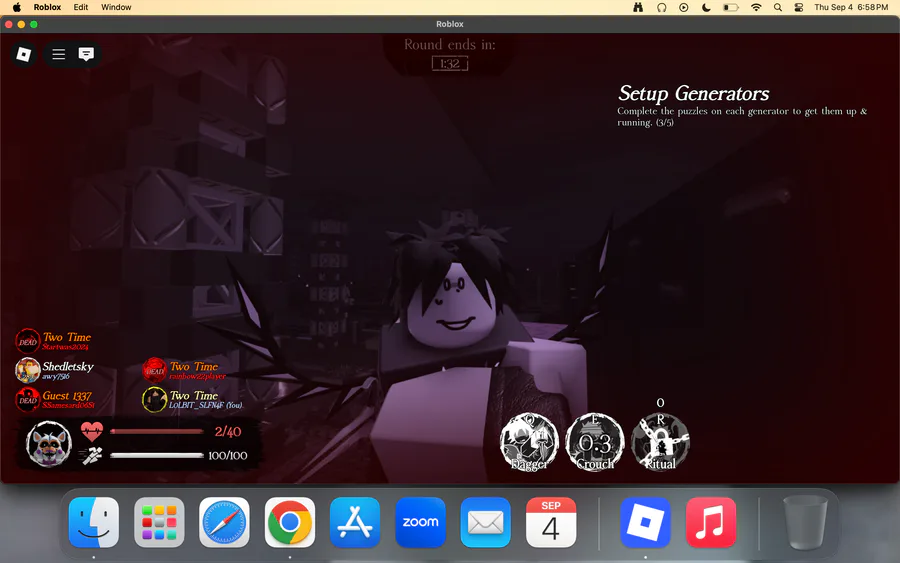This screenshot has height=563, width=900.
Task: Open the Window menu
Action: tap(116, 7)
